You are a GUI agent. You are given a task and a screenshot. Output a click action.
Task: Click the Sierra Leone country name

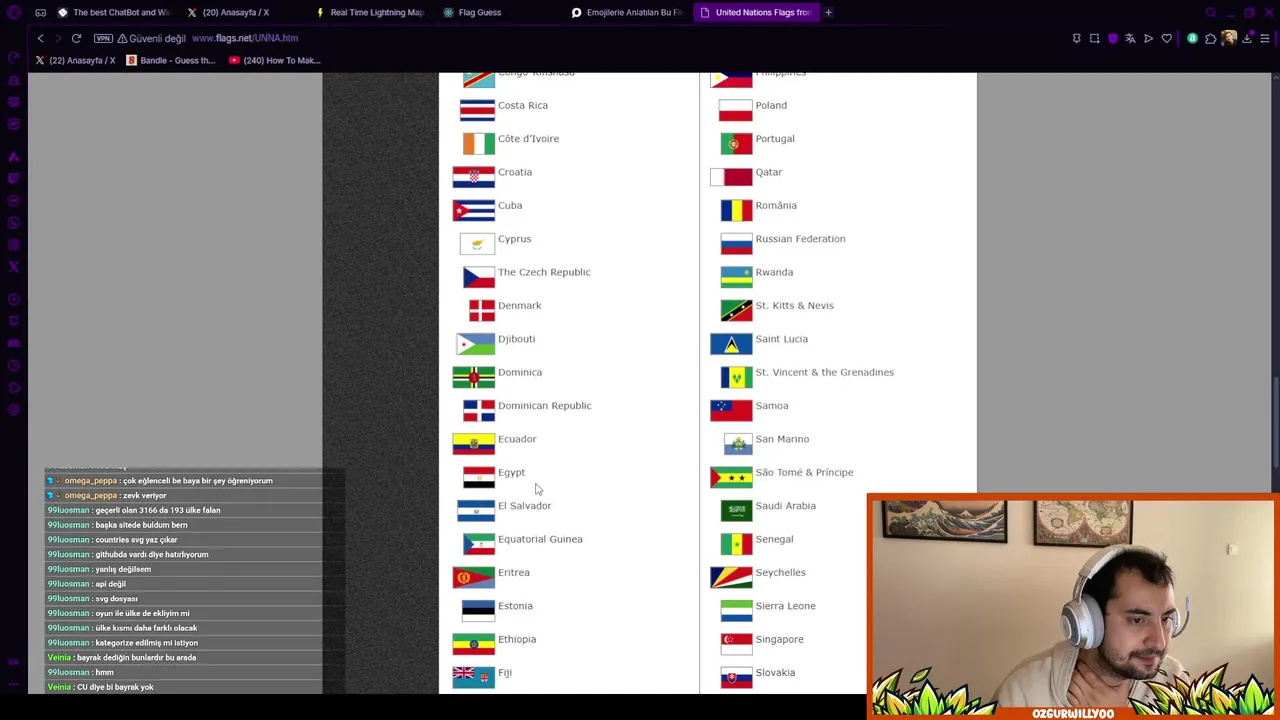pyautogui.click(x=785, y=606)
